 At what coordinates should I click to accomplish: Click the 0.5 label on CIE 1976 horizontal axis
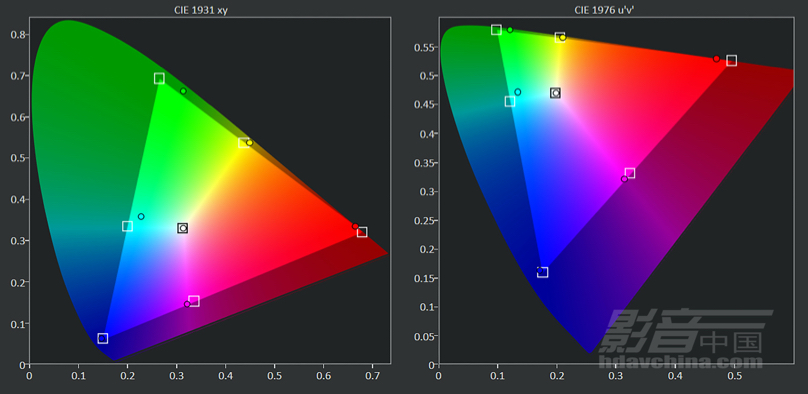734,376
